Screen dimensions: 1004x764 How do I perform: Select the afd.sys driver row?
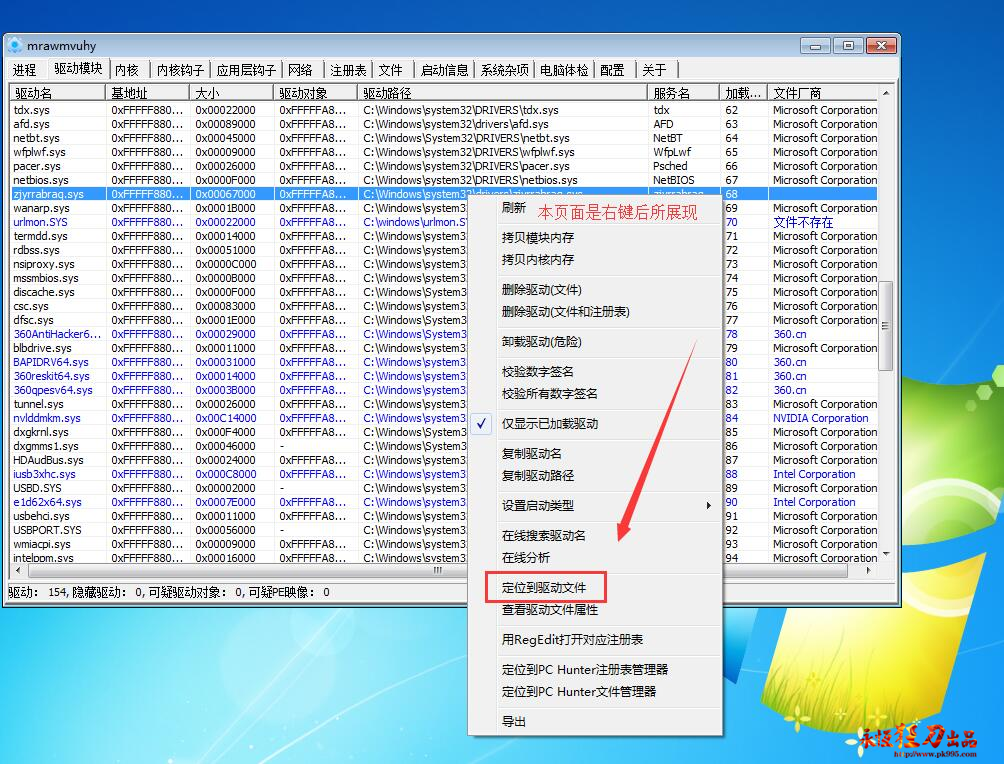point(444,124)
